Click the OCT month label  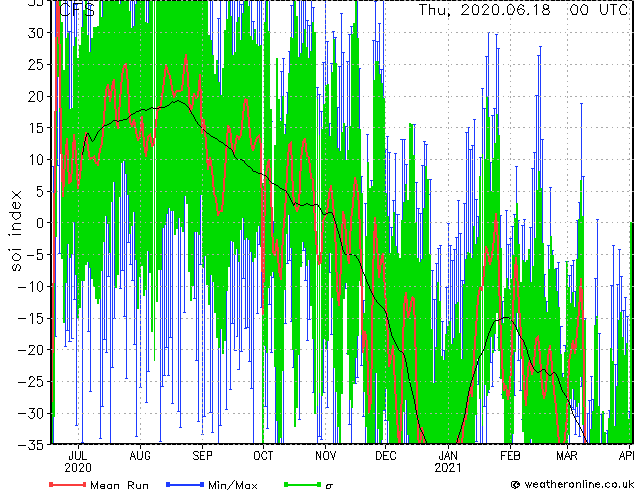(x=263, y=456)
